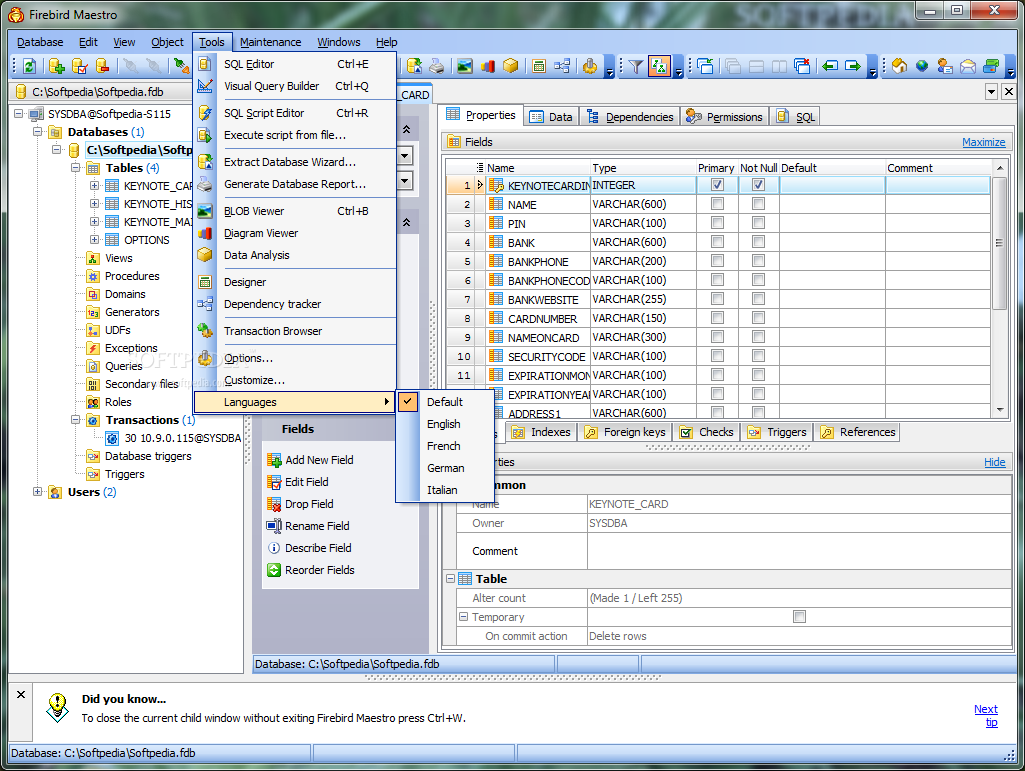Click the options toolbar icon
This screenshot has height=771, width=1025.
coord(590,66)
